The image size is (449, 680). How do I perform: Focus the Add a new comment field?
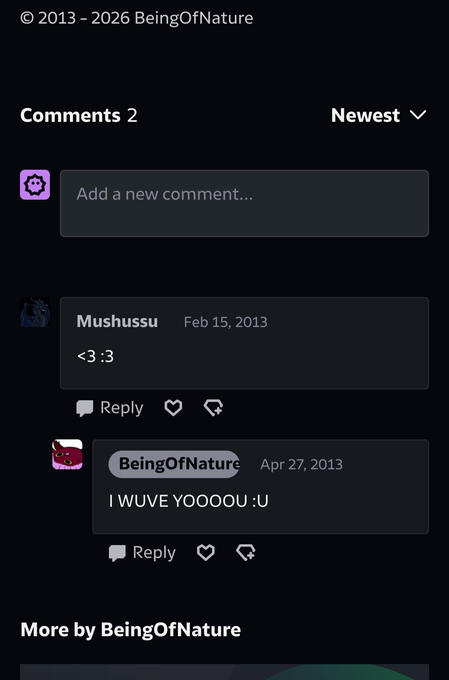[x=245, y=203]
